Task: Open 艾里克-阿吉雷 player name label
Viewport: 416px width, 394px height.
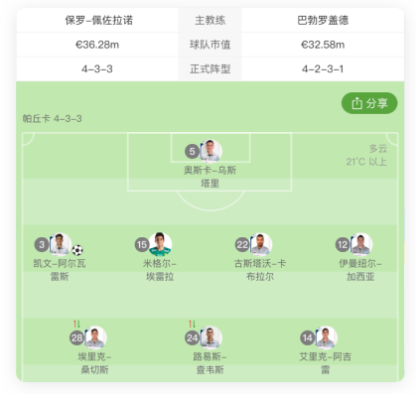Action: 325,363
